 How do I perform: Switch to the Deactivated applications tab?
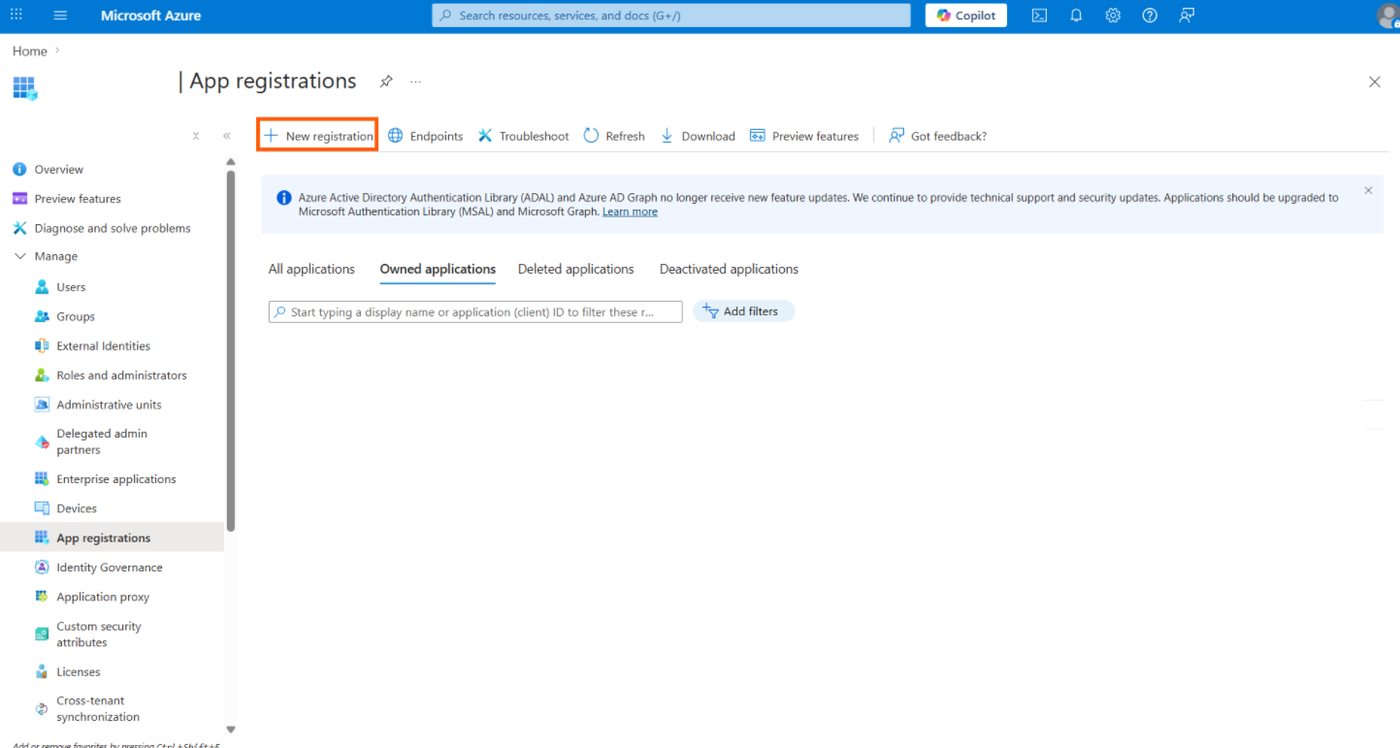point(729,269)
